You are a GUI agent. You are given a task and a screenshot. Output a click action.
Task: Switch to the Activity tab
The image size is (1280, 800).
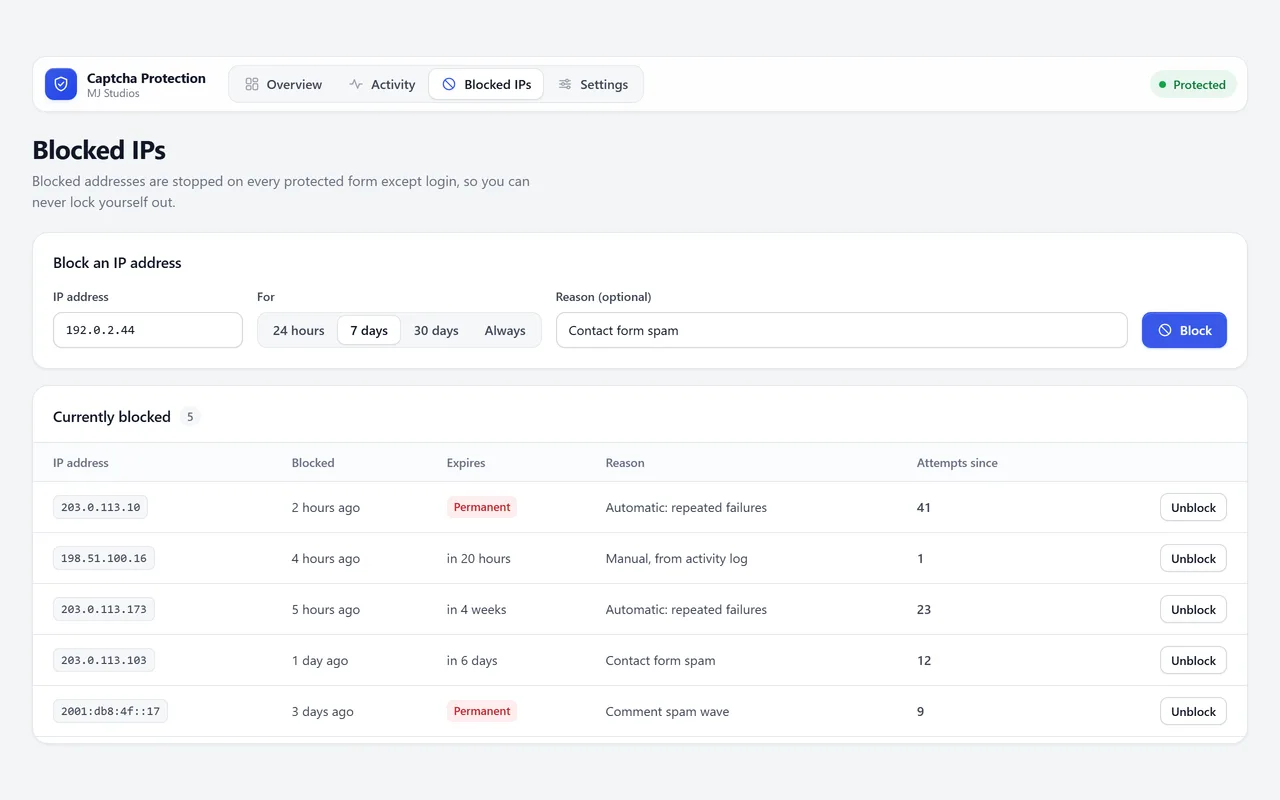click(x=382, y=84)
